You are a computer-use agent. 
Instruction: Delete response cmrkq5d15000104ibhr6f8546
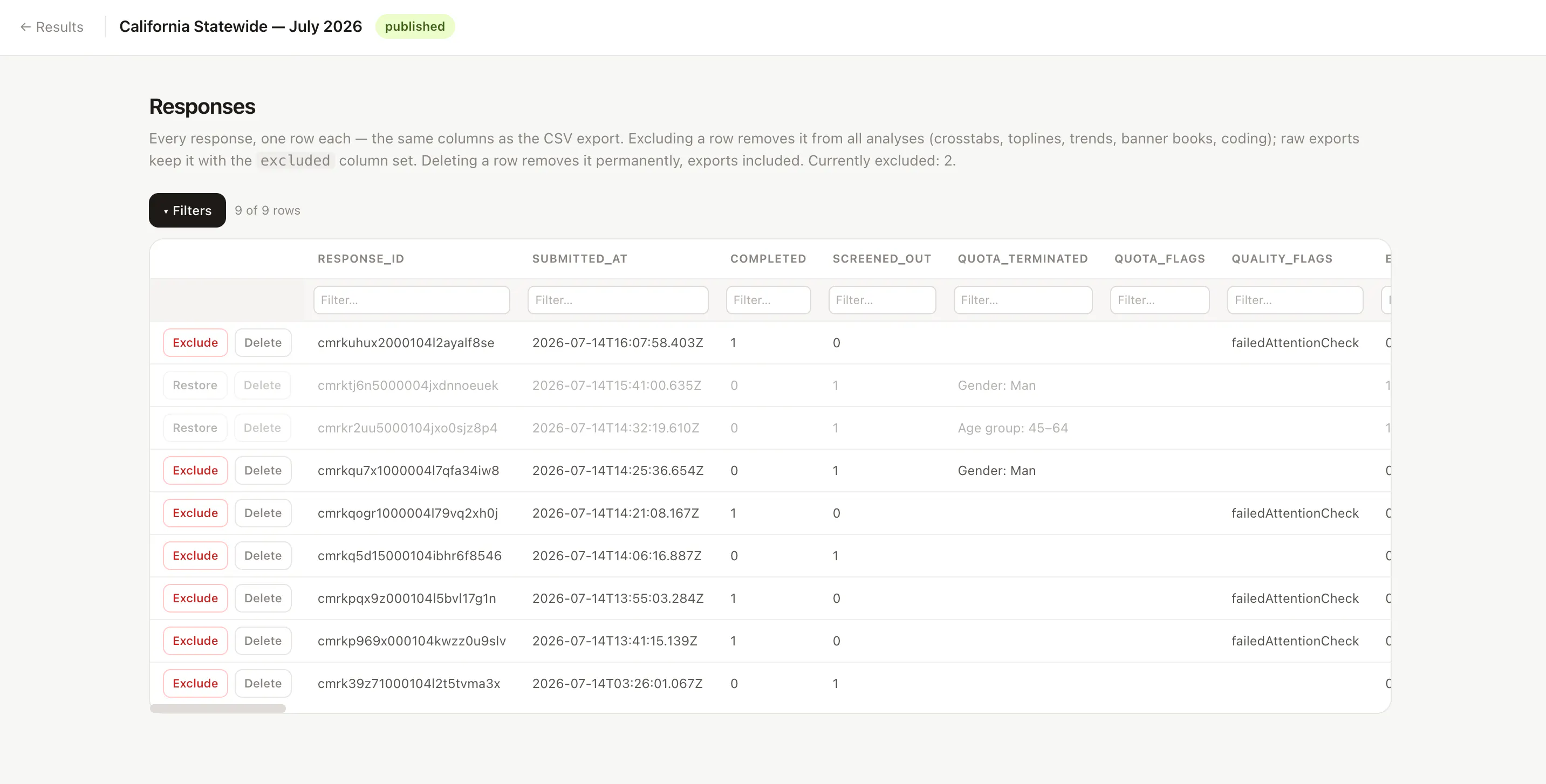pyautogui.click(x=263, y=555)
